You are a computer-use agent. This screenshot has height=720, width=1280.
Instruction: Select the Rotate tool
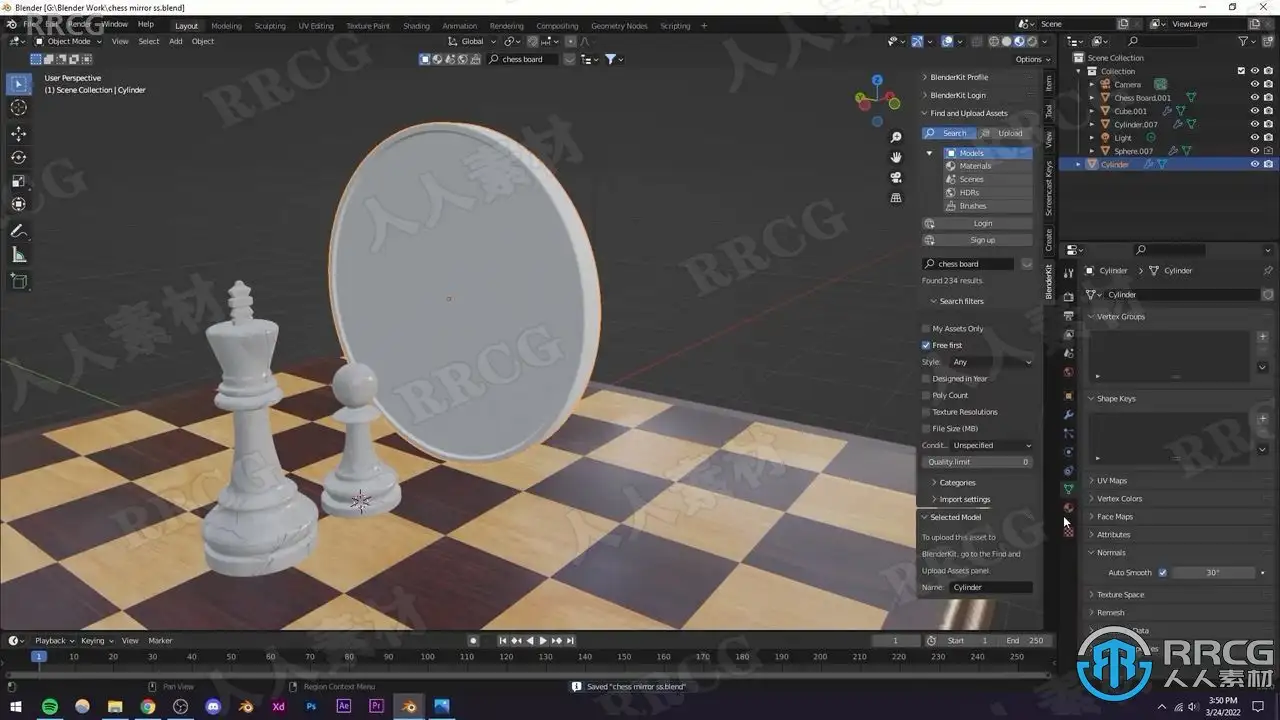click(x=19, y=158)
